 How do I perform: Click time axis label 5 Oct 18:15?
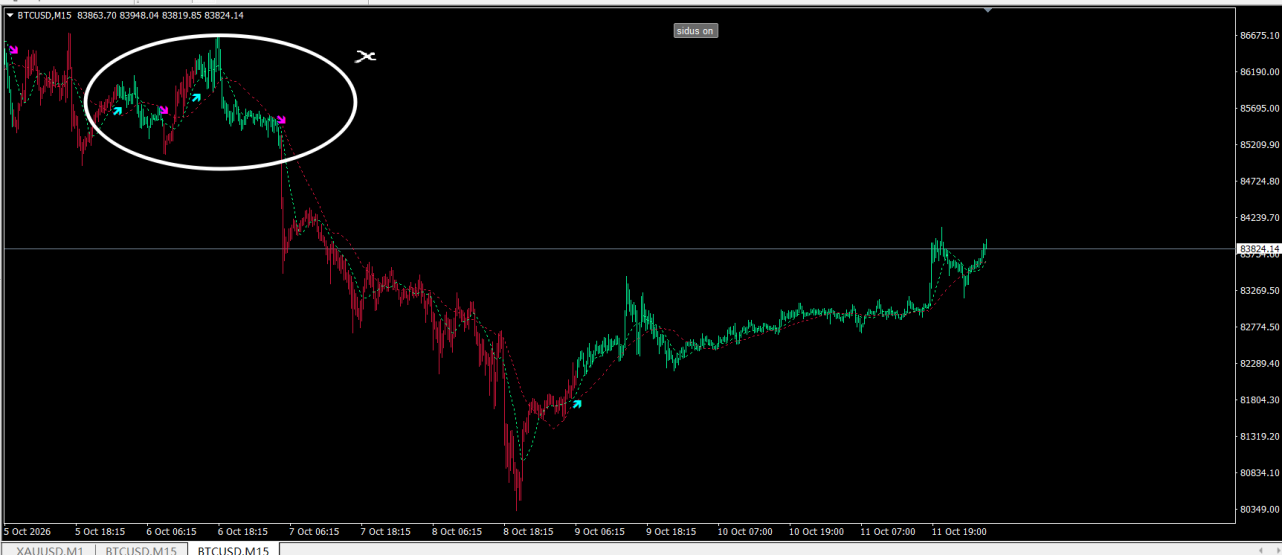tap(99, 531)
